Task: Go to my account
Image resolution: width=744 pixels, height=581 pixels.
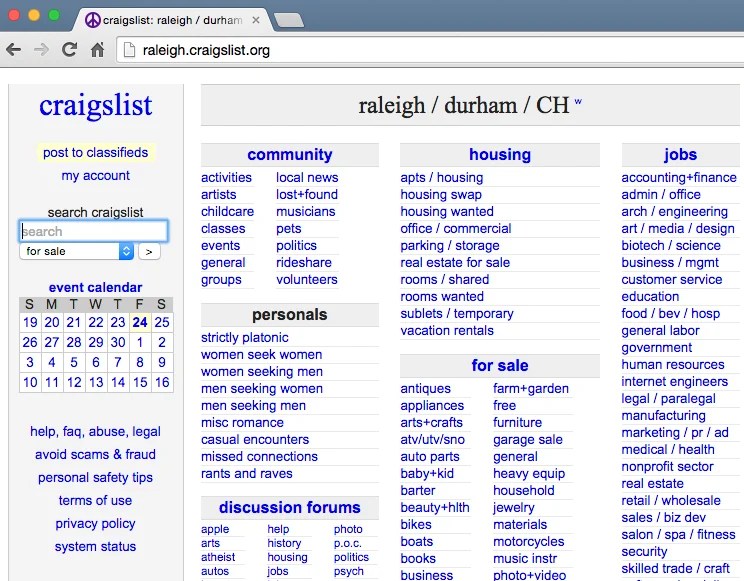Action: point(95,176)
